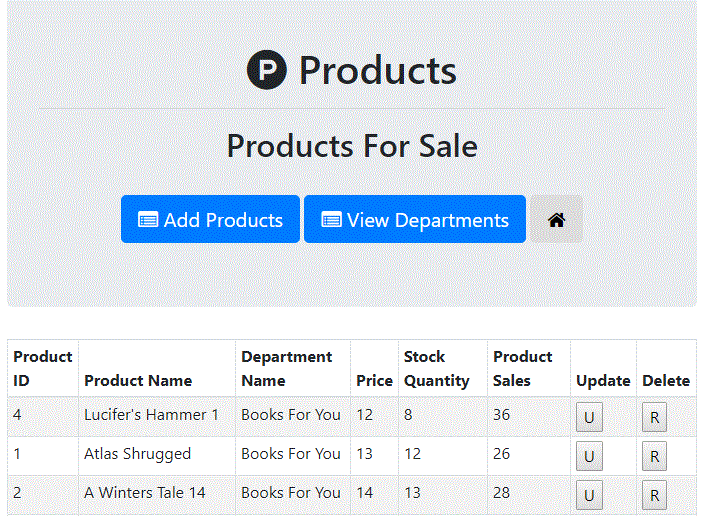Update the Atlas Shrugged product
Viewport: 717px width, 516px height.
588,456
